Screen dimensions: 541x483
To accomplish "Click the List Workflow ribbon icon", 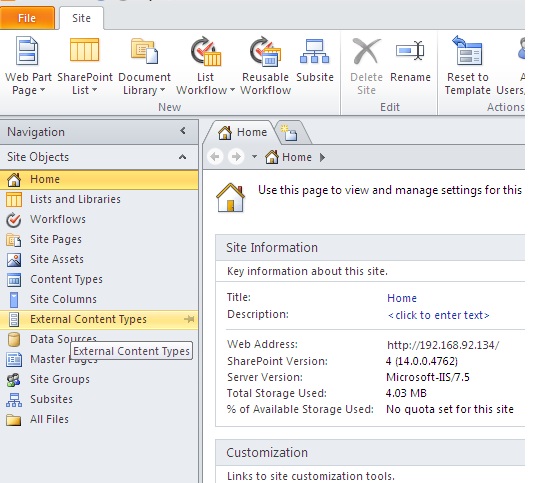I will click(x=206, y=51).
